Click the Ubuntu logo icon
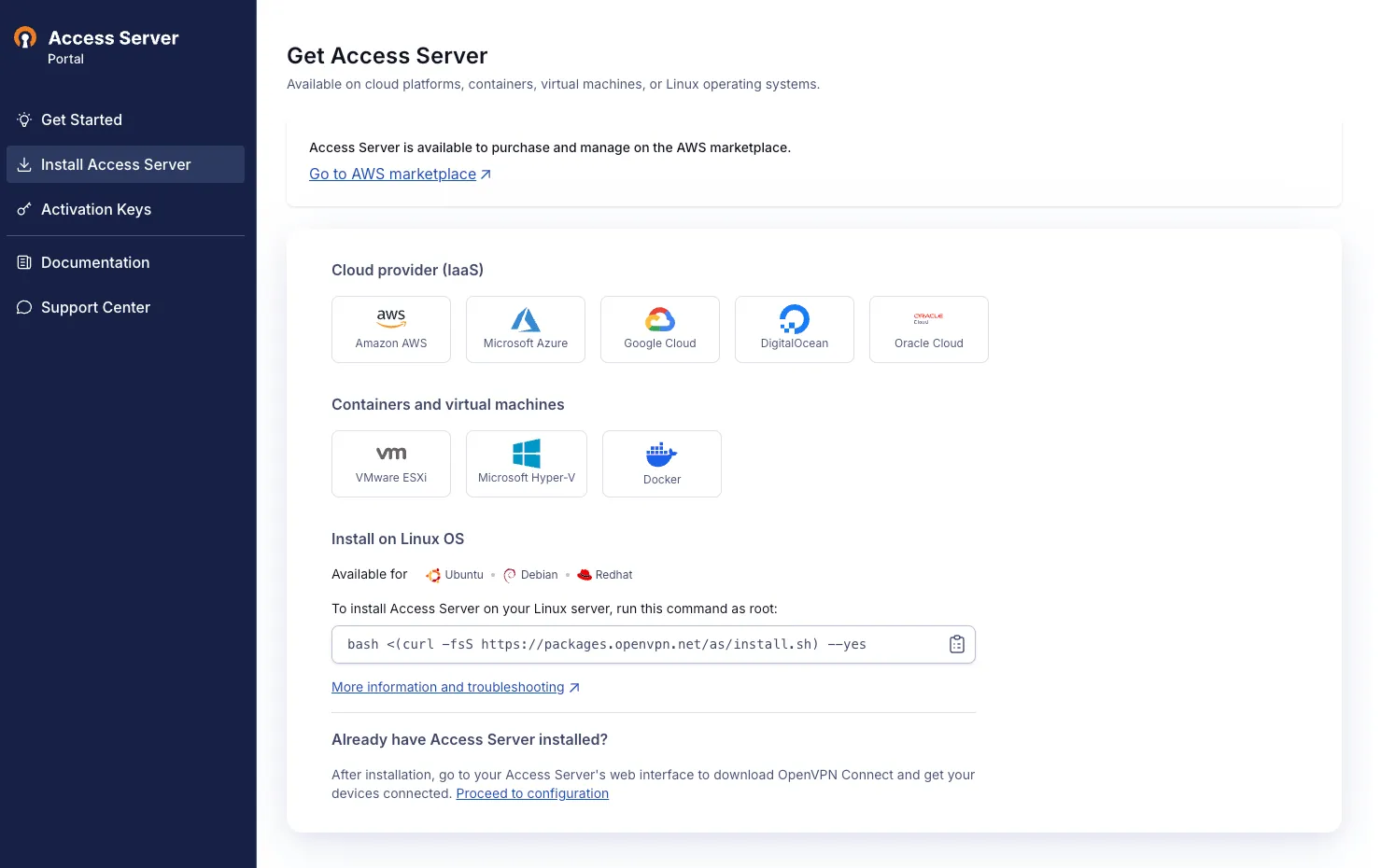Image resolution: width=1381 pixels, height=868 pixels. [x=433, y=575]
